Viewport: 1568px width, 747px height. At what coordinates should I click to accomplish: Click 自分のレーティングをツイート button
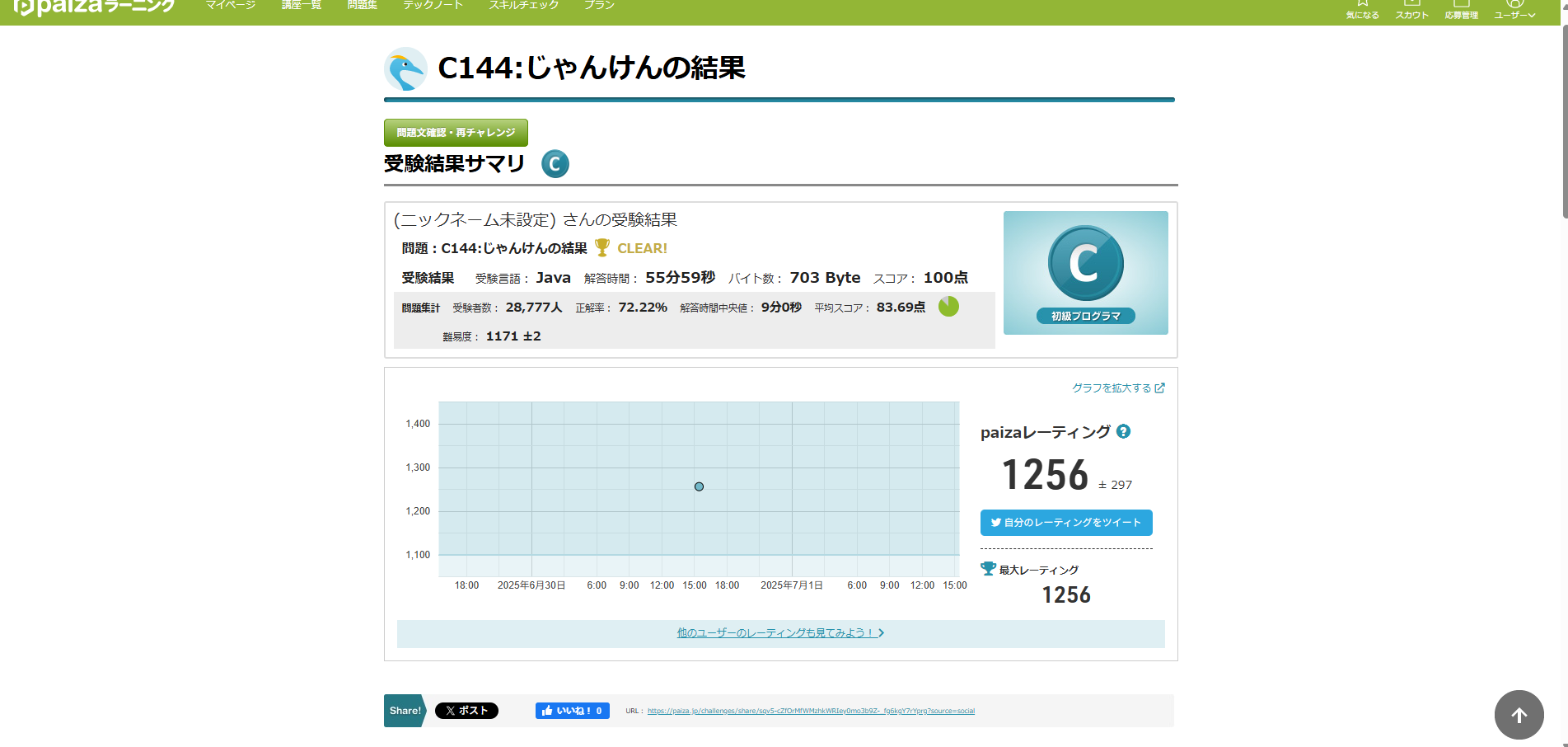click(x=1065, y=523)
